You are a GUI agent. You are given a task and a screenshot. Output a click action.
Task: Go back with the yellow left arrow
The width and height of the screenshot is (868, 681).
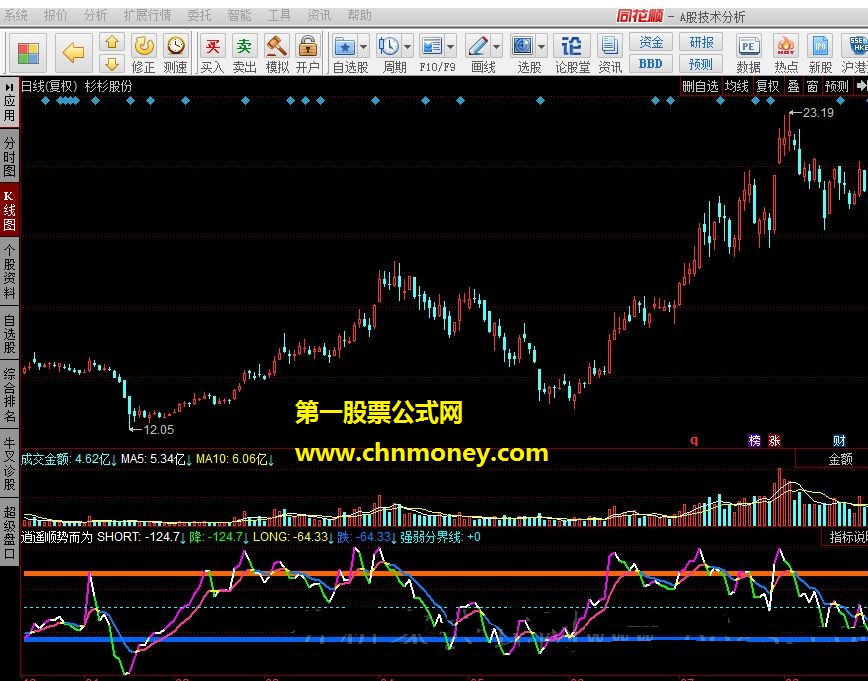74,53
